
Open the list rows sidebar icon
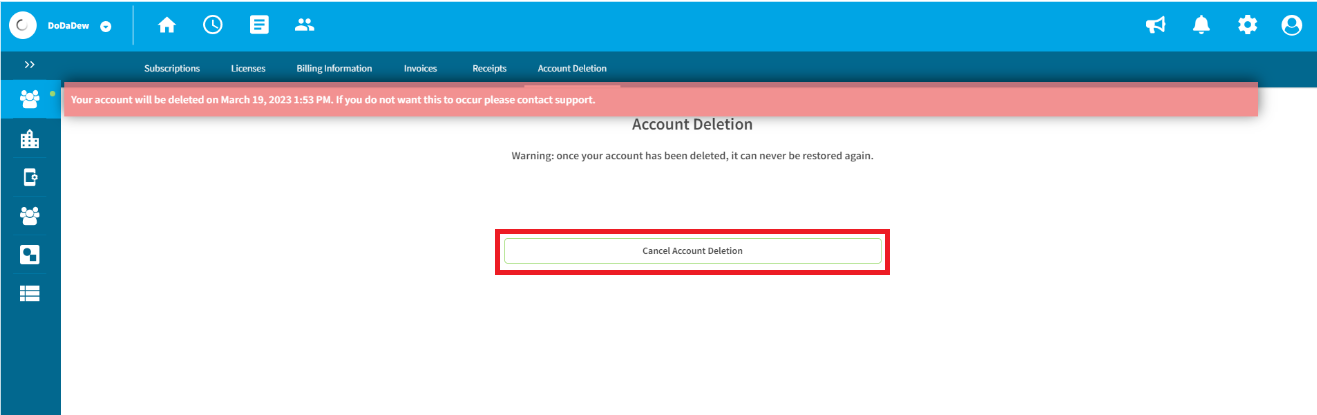click(30, 293)
